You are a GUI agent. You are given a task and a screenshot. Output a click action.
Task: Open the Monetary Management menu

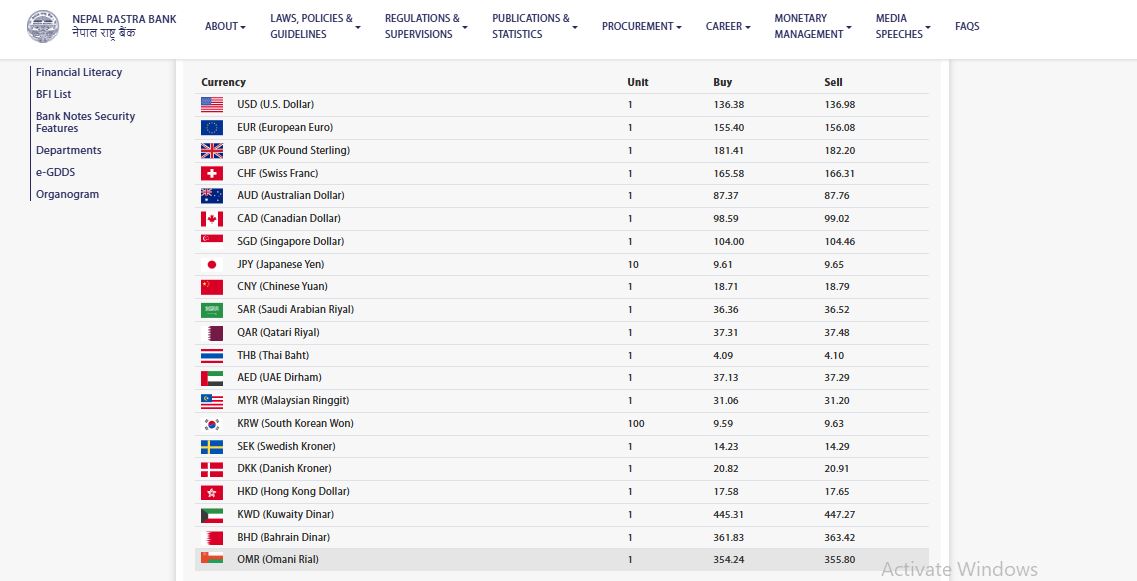(x=812, y=26)
